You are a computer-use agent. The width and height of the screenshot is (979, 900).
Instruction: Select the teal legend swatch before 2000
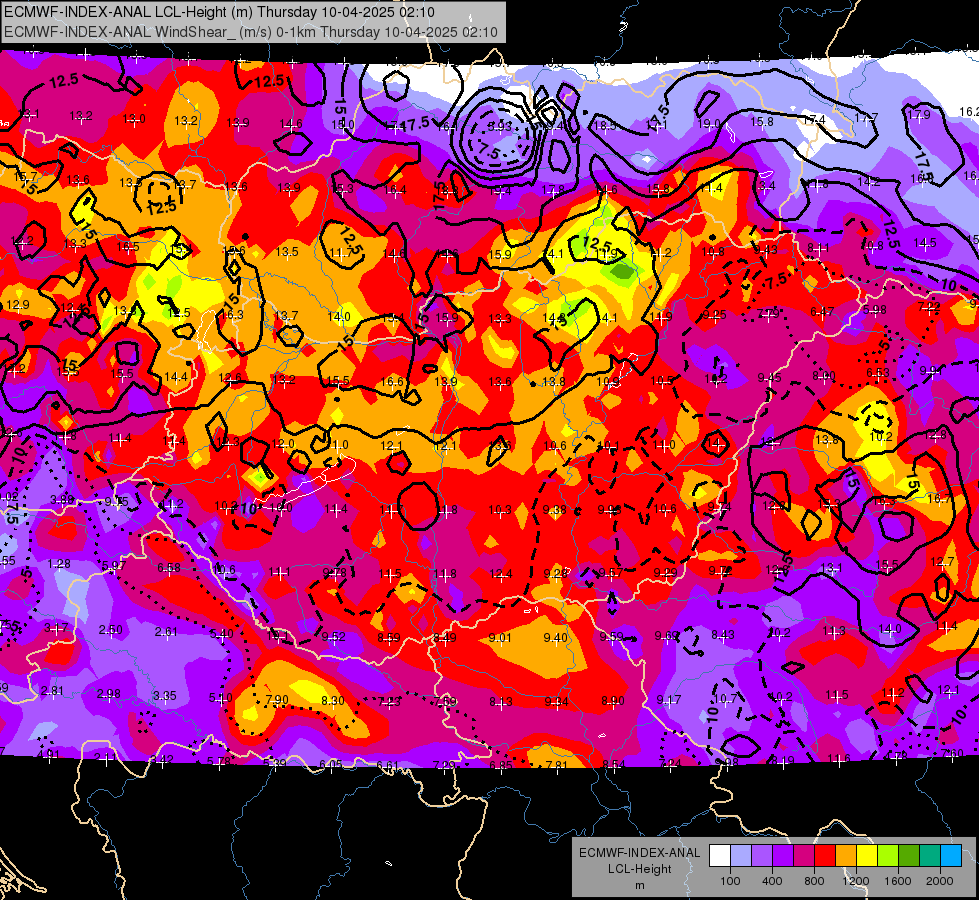click(x=930, y=856)
